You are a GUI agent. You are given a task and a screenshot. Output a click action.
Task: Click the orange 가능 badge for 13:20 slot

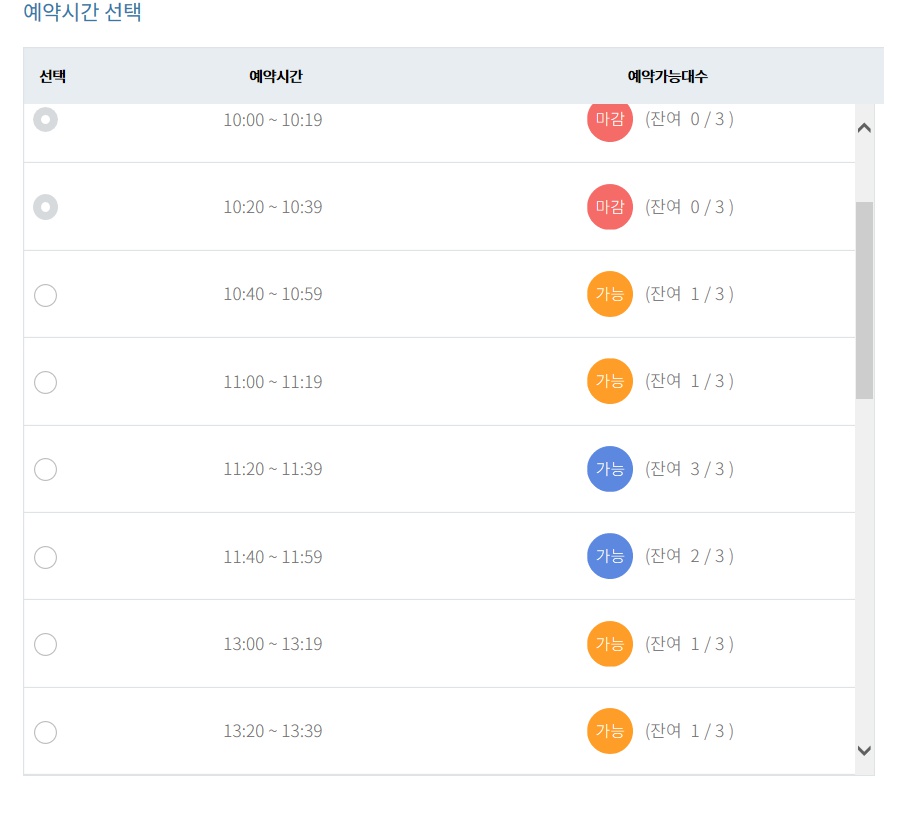(610, 731)
